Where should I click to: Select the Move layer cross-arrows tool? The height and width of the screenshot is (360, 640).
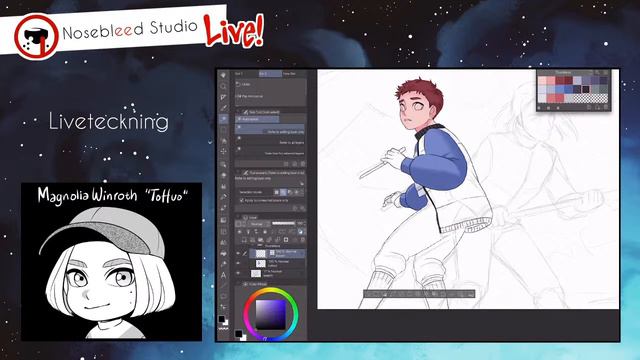[223, 151]
